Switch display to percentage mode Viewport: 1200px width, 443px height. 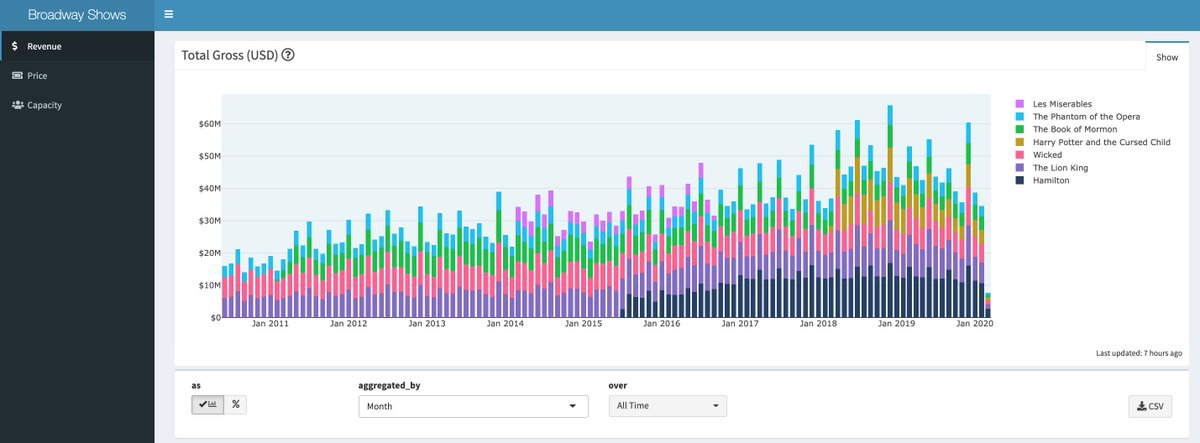(236, 404)
